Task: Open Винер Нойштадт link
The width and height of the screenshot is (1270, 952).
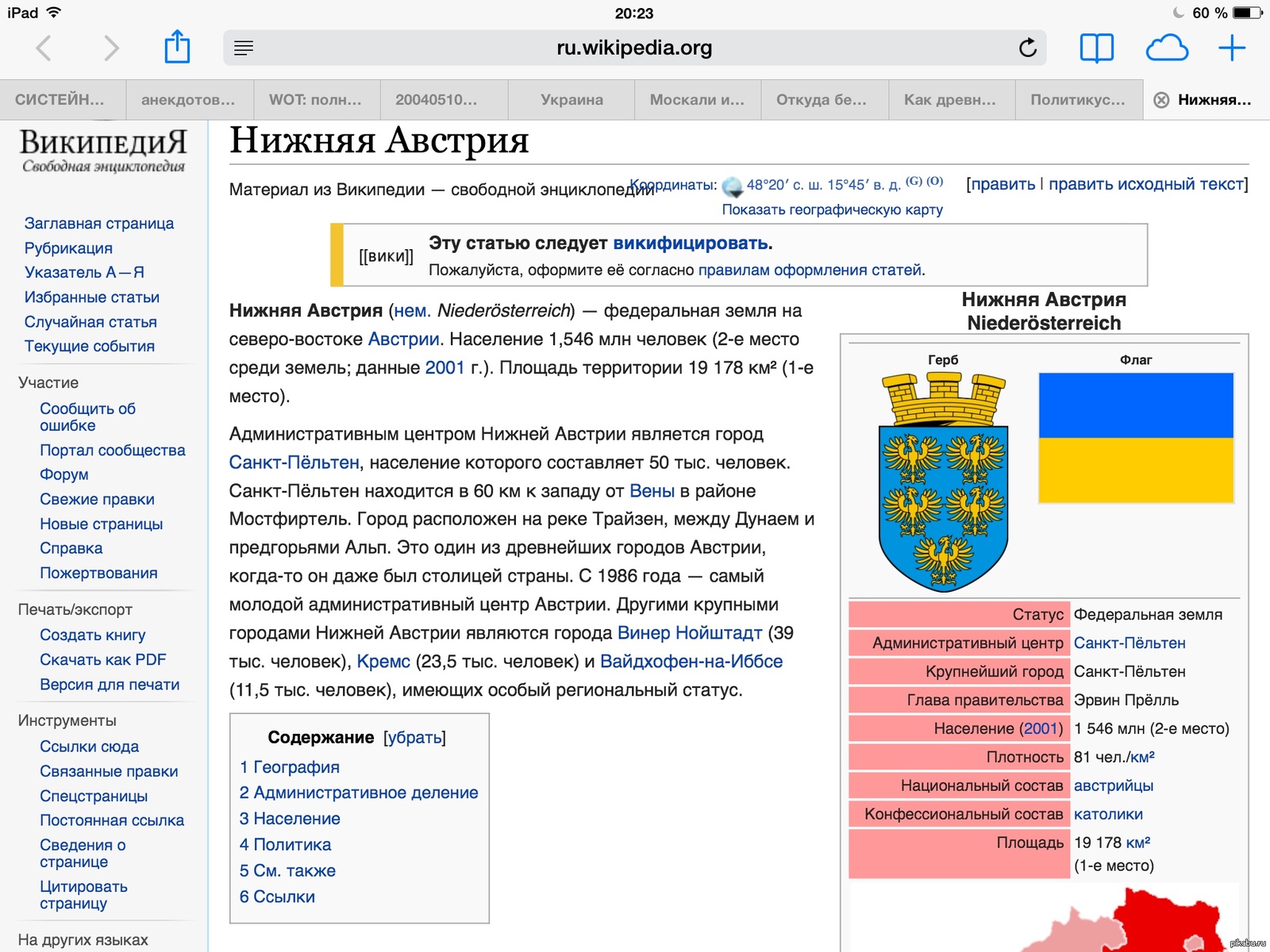Action: (x=690, y=634)
